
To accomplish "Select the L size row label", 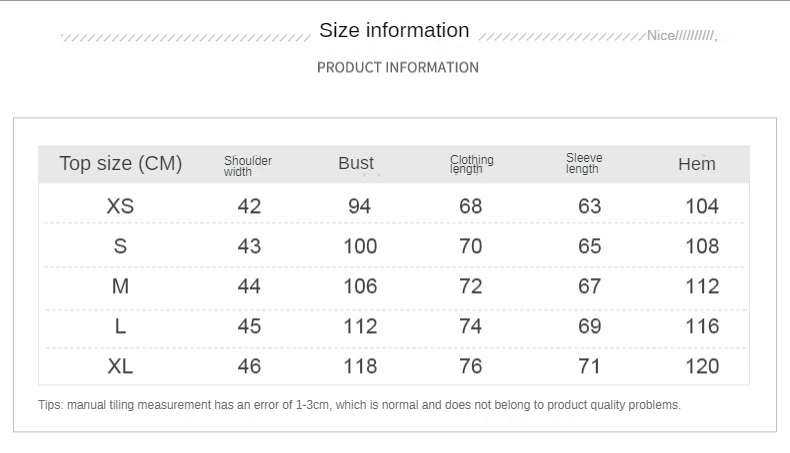I will pos(120,326).
